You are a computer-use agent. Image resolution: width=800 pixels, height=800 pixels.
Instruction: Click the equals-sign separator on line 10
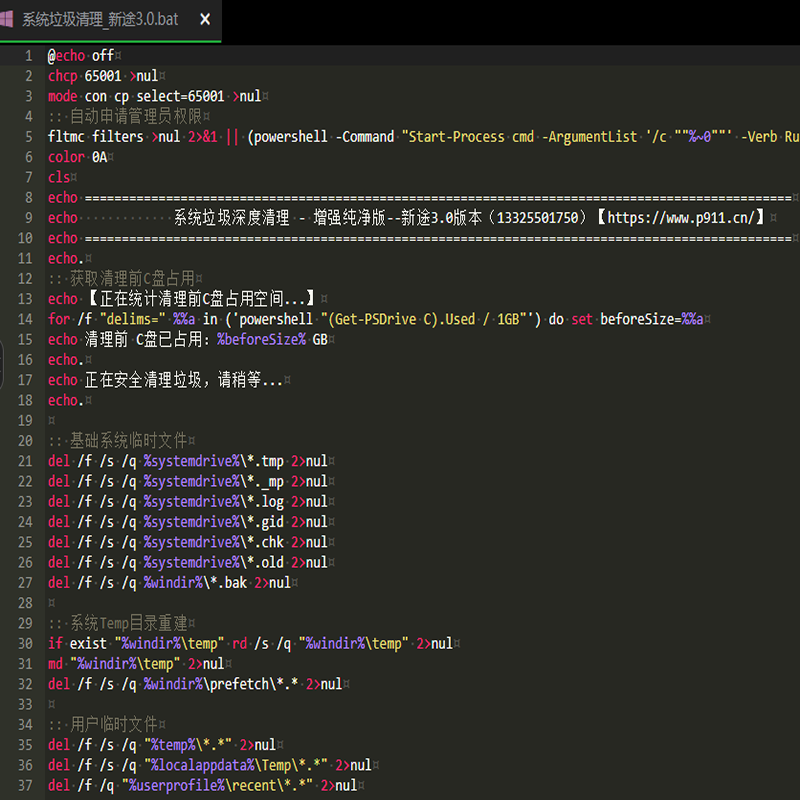[438, 238]
